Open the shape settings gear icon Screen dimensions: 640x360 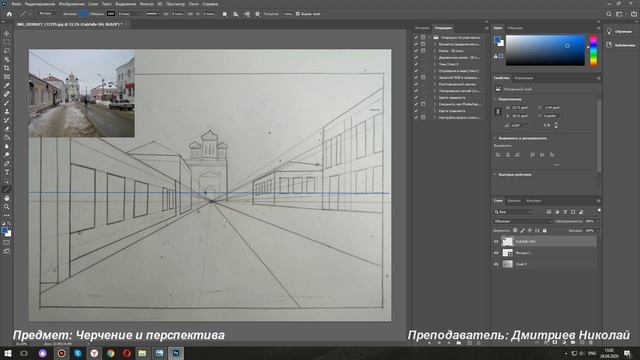point(257,14)
